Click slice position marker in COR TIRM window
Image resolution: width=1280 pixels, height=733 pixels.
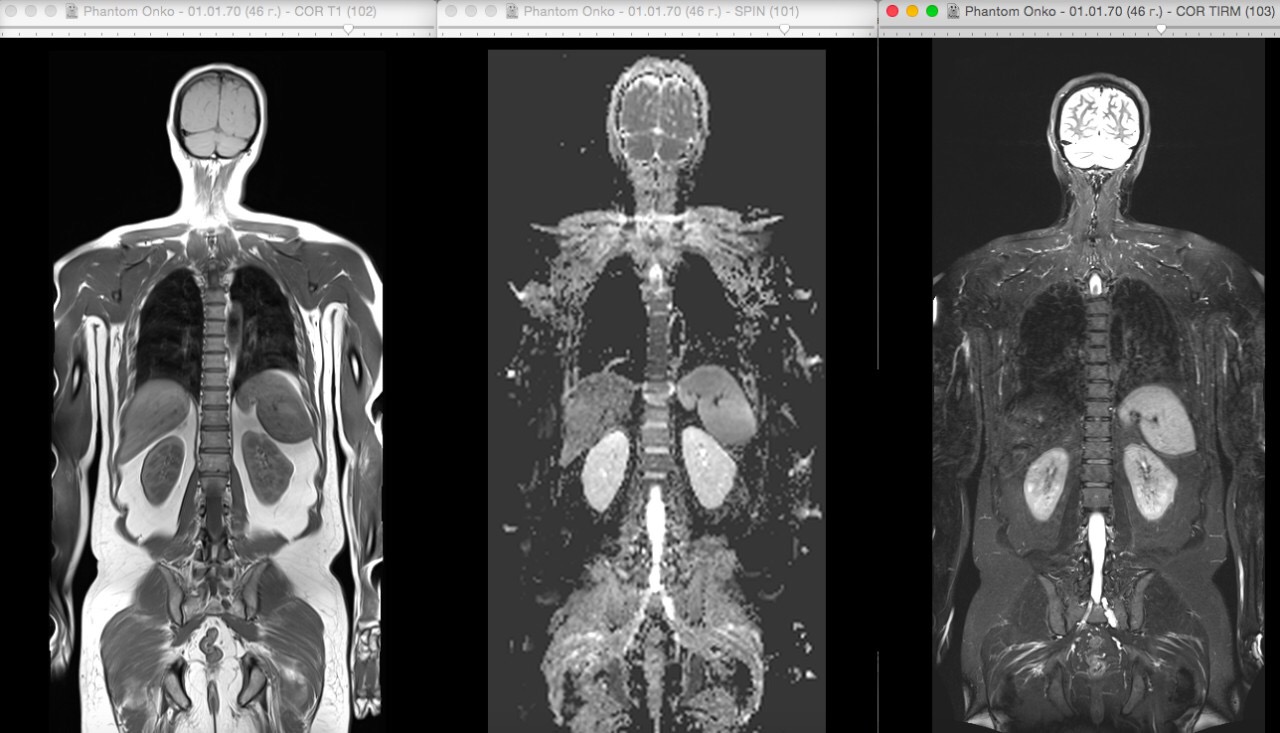(x=1161, y=30)
